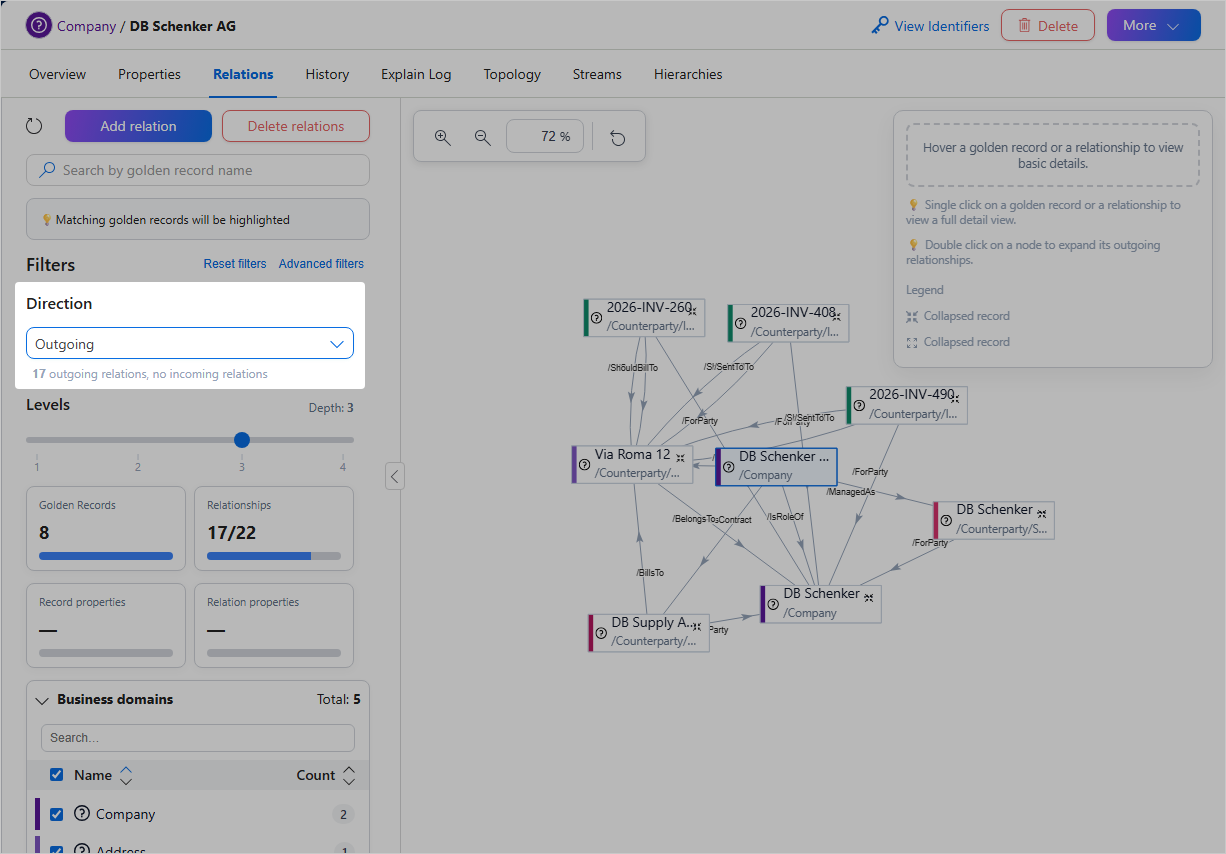
Task: Click the first Collapsed record legend icon
Action: (912, 316)
